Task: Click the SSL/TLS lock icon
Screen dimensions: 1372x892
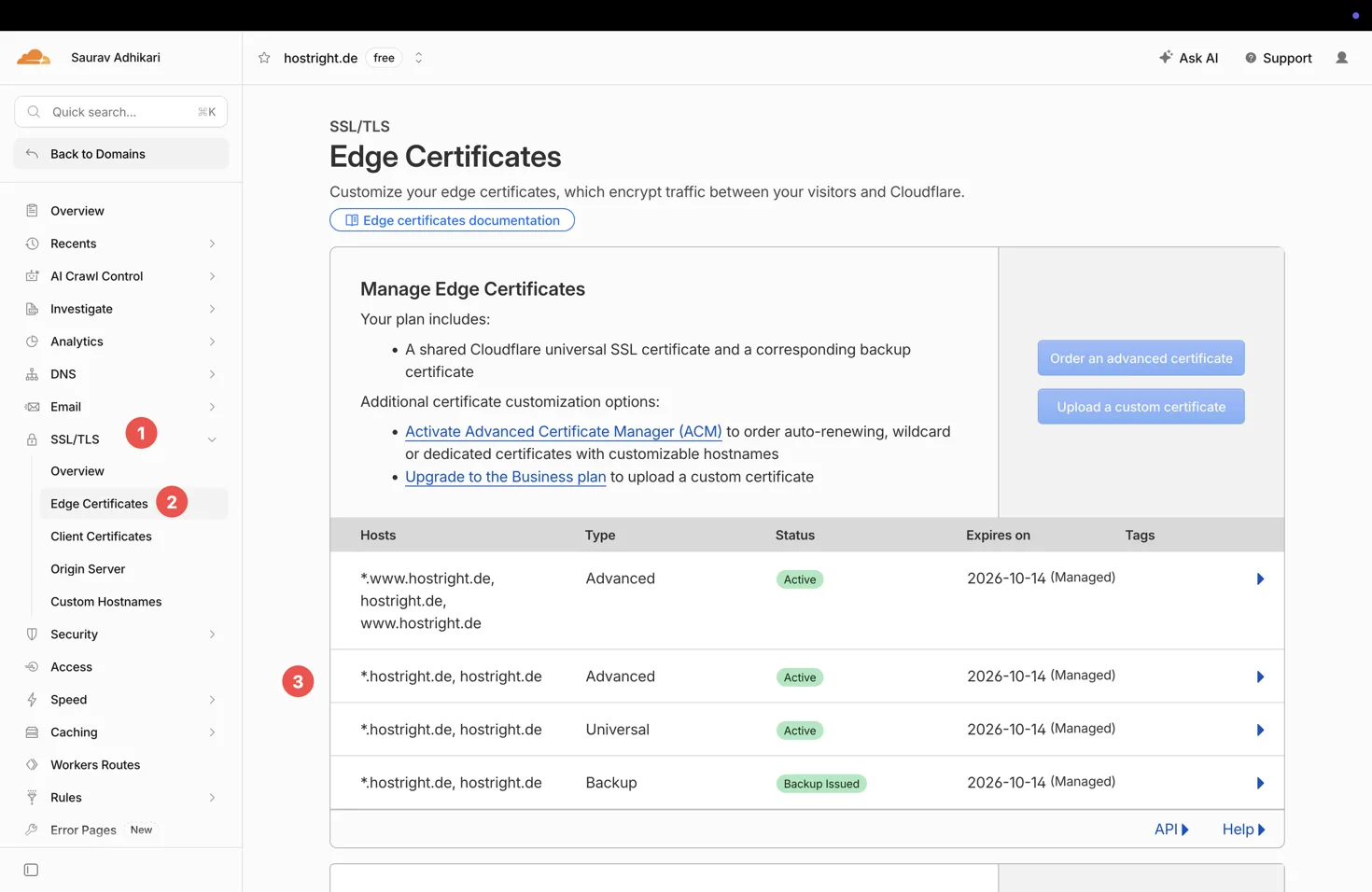Action: (x=32, y=439)
